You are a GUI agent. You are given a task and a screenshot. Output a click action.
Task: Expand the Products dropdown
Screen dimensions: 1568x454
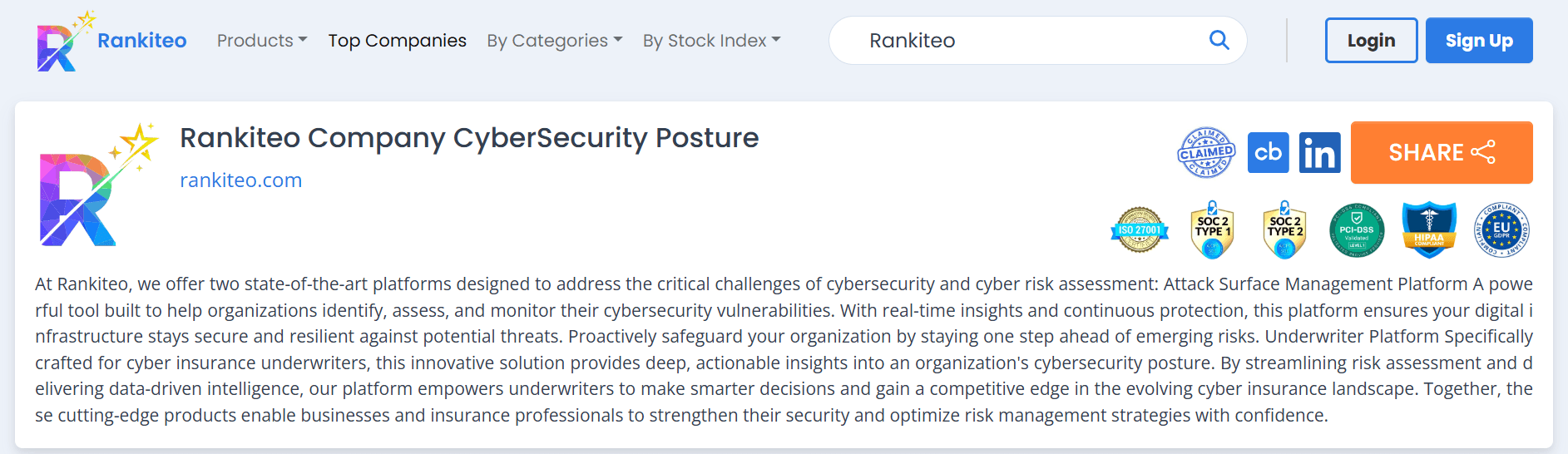pyautogui.click(x=262, y=41)
